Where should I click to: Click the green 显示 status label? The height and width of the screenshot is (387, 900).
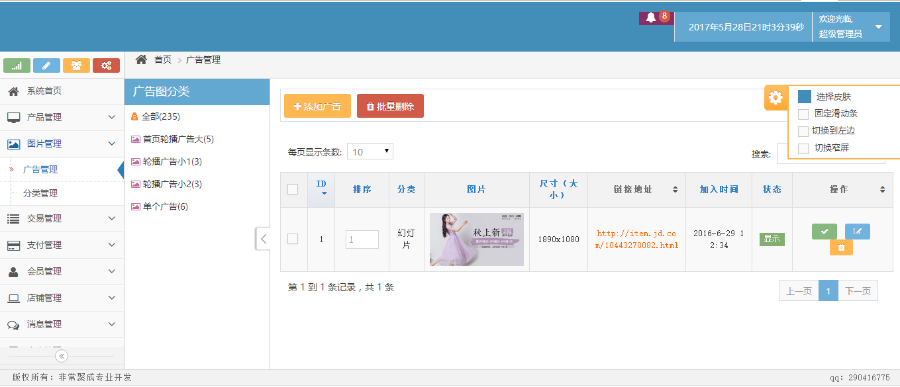tap(772, 239)
